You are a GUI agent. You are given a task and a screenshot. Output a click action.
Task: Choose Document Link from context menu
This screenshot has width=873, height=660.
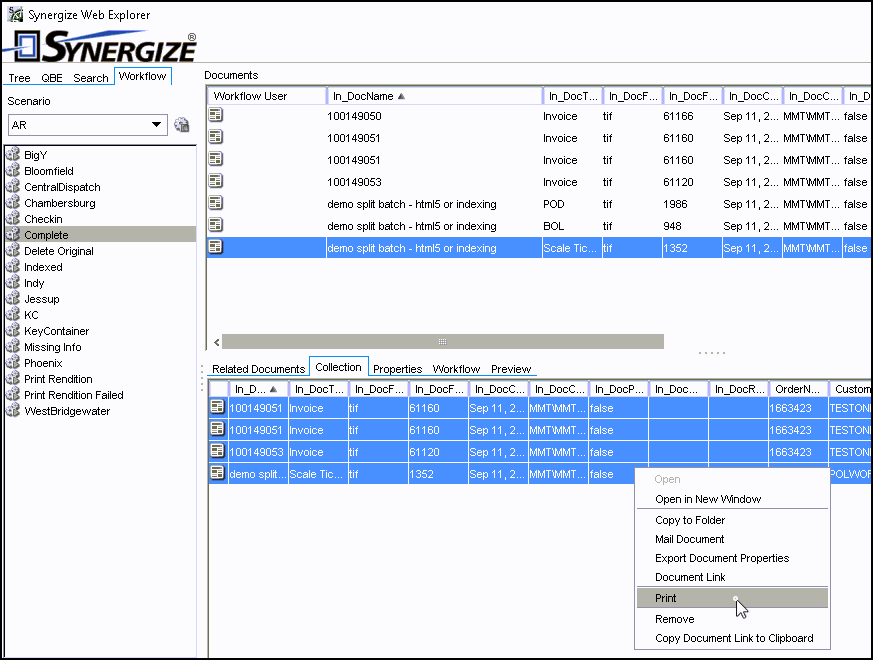pos(732,576)
